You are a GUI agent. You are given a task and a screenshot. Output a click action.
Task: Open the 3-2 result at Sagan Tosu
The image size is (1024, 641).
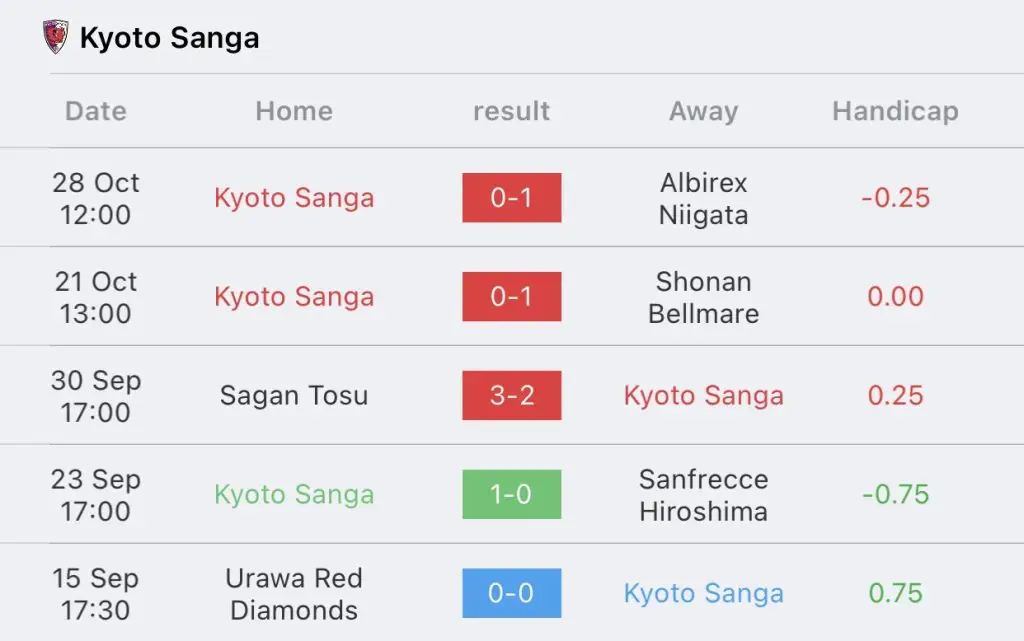click(x=511, y=395)
